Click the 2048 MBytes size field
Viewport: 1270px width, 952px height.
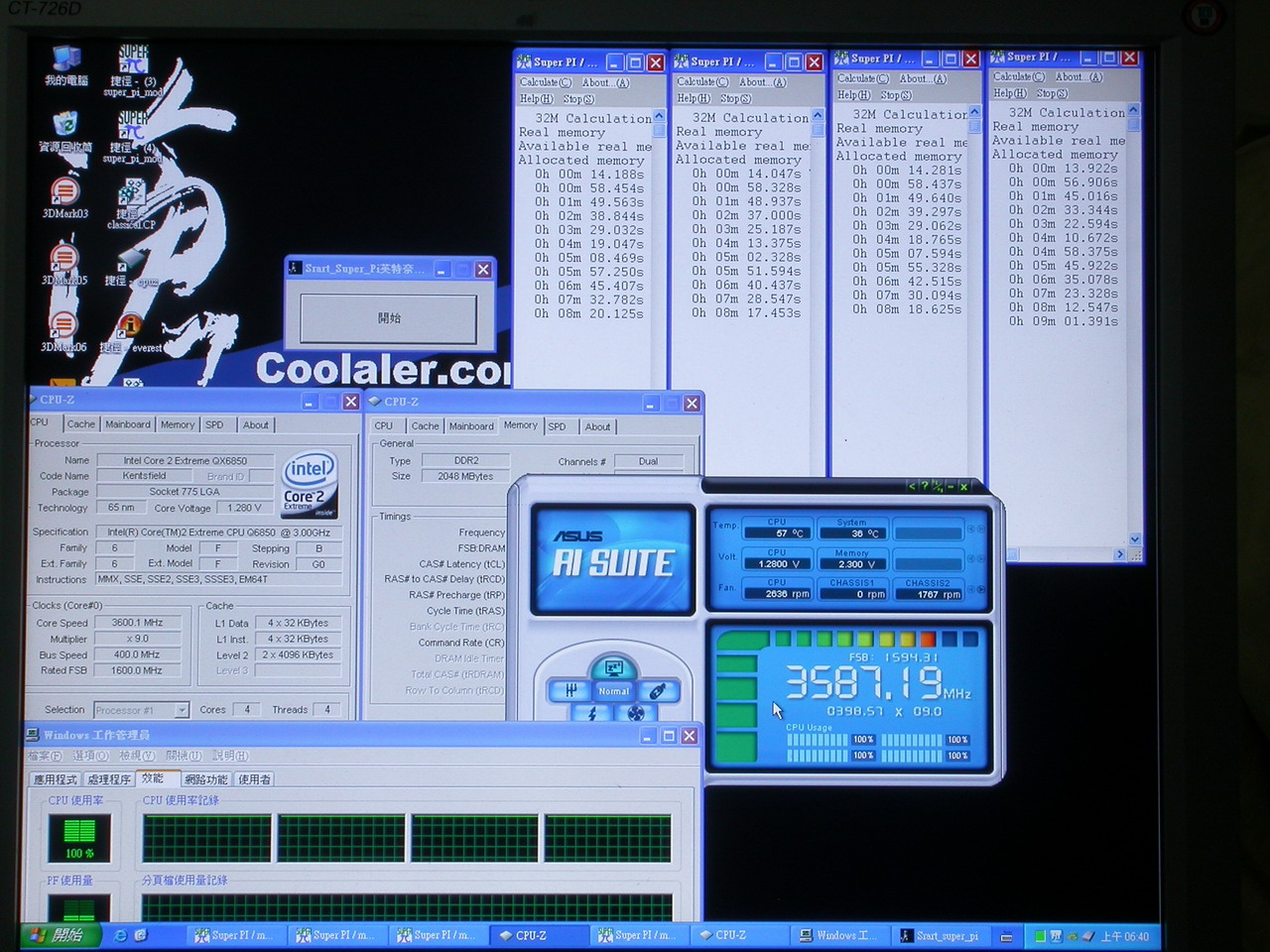(465, 476)
